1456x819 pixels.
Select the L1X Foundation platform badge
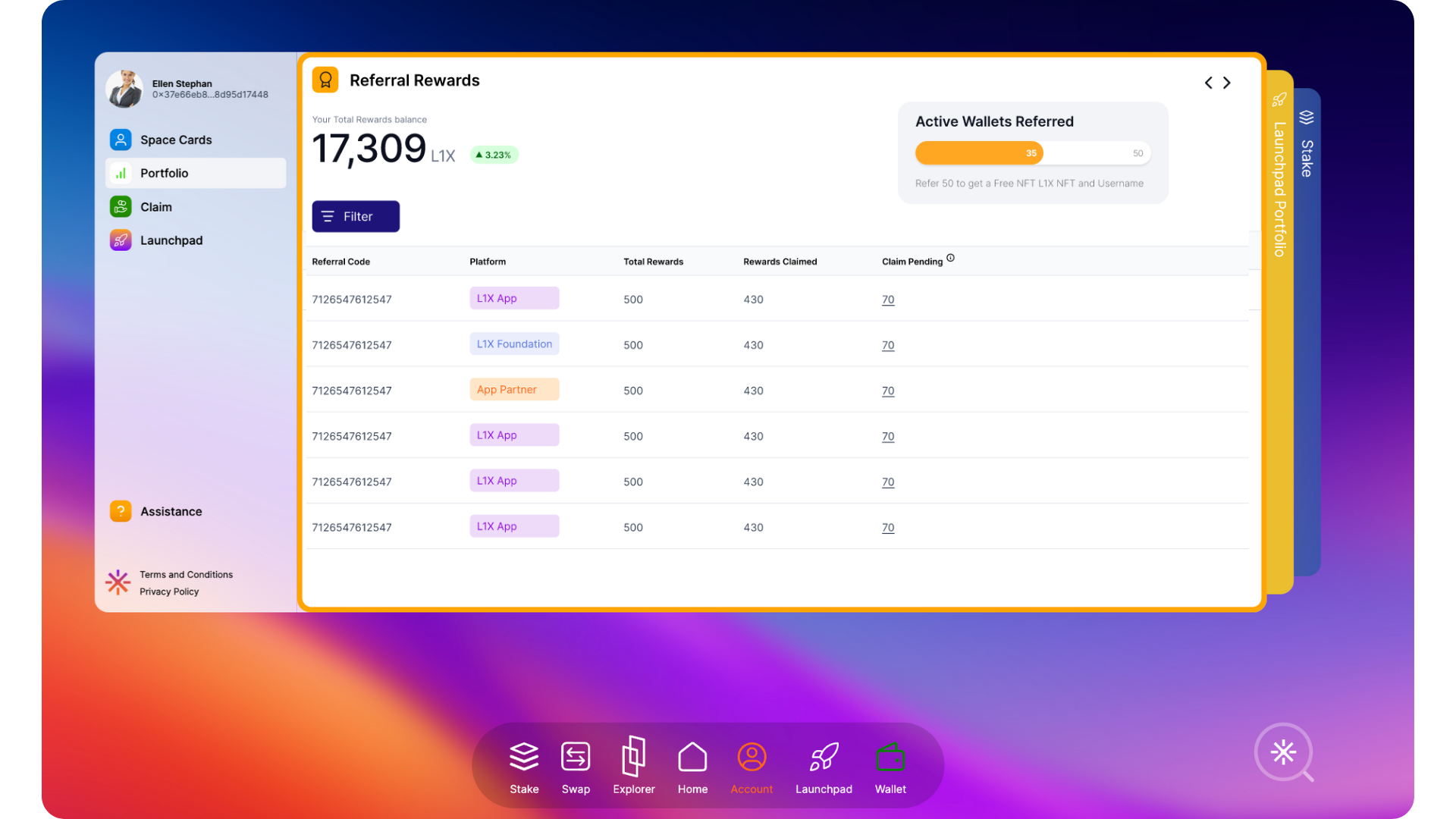pyautogui.click(x=514, y=344)
